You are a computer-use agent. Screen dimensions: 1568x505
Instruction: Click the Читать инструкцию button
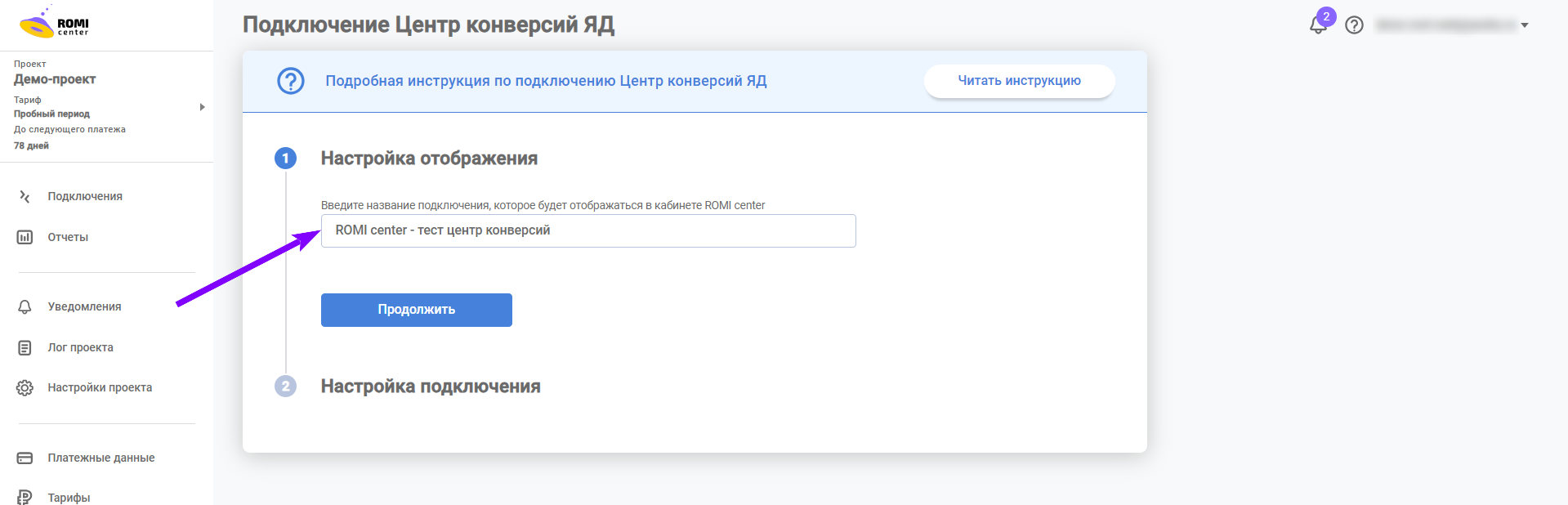pyautogui.click(x=1020, y=81)
